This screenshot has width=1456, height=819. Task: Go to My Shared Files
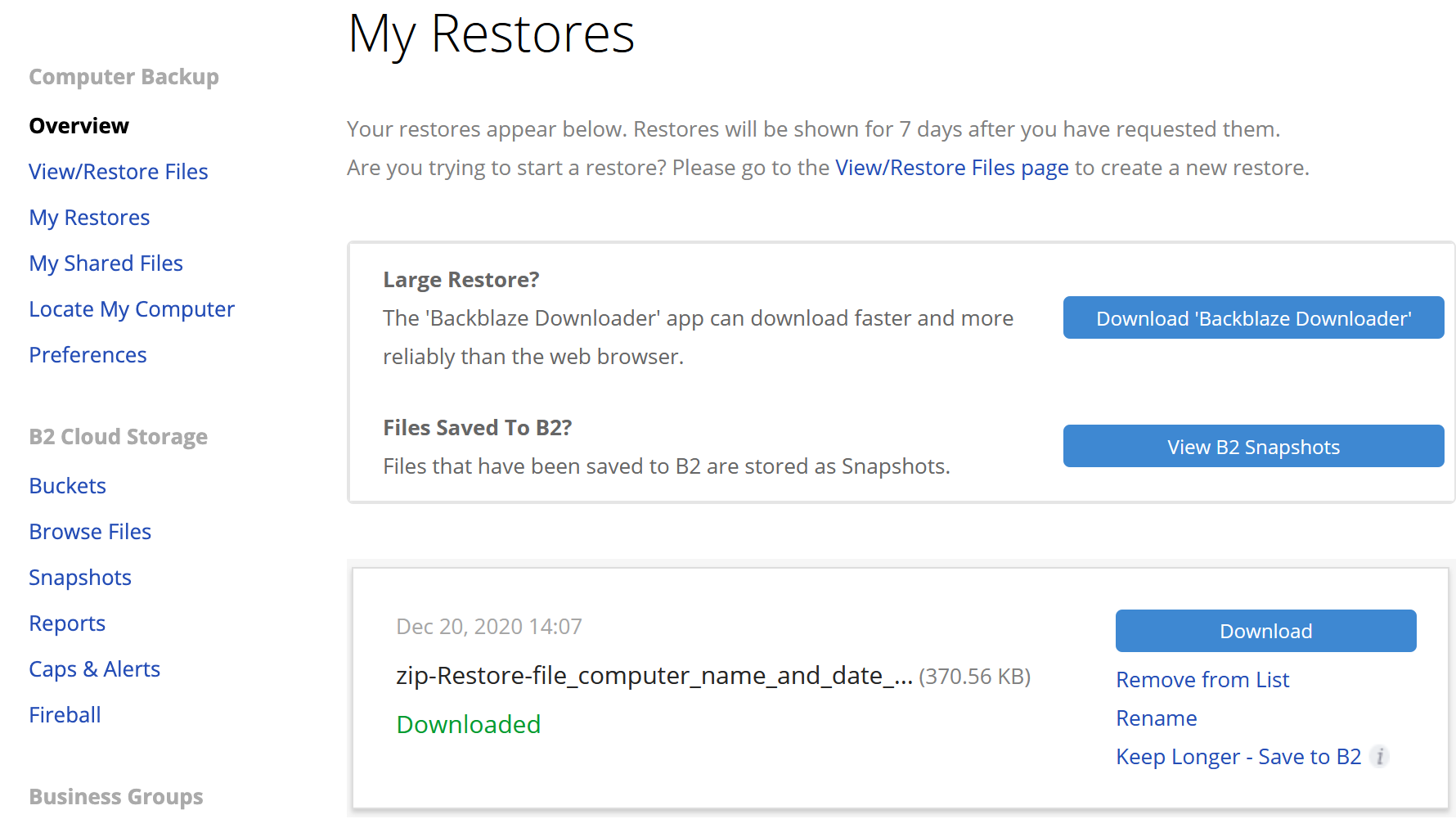tap(106, 263)
